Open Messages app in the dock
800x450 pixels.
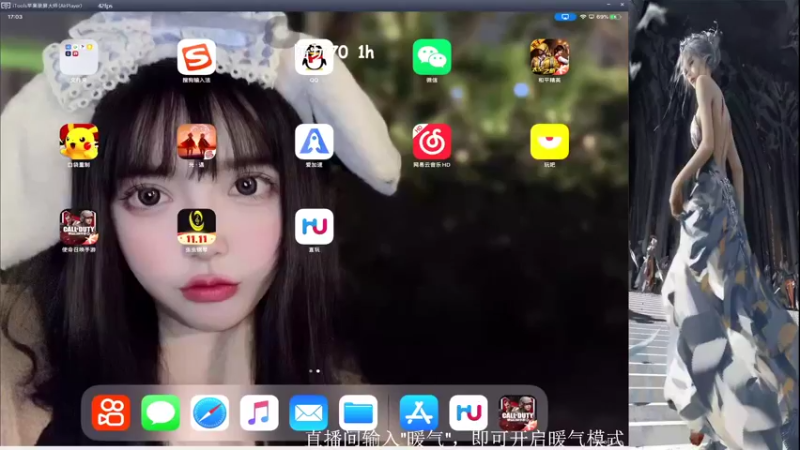(160, 413)
